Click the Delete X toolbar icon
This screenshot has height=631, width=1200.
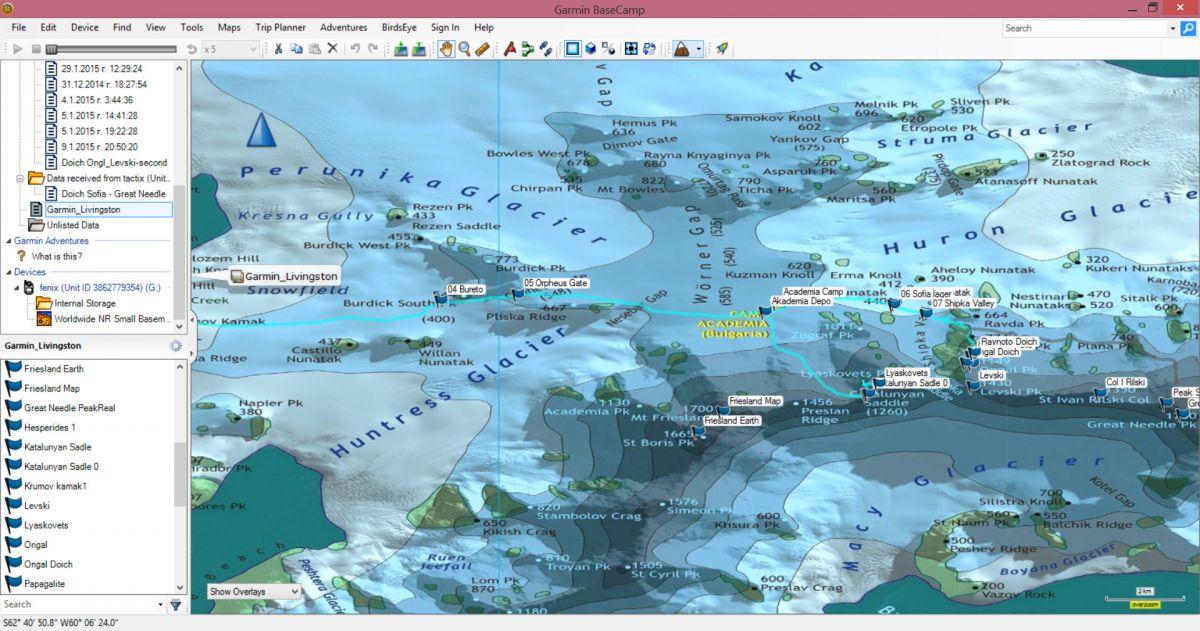[332, 48]
